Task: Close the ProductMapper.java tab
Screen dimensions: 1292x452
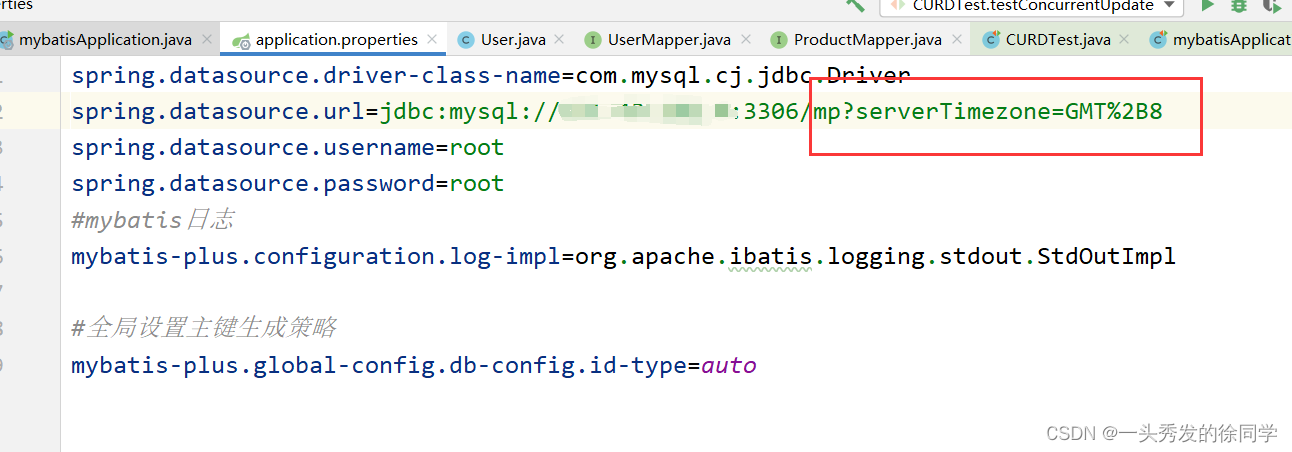Action: pos(956,40)
